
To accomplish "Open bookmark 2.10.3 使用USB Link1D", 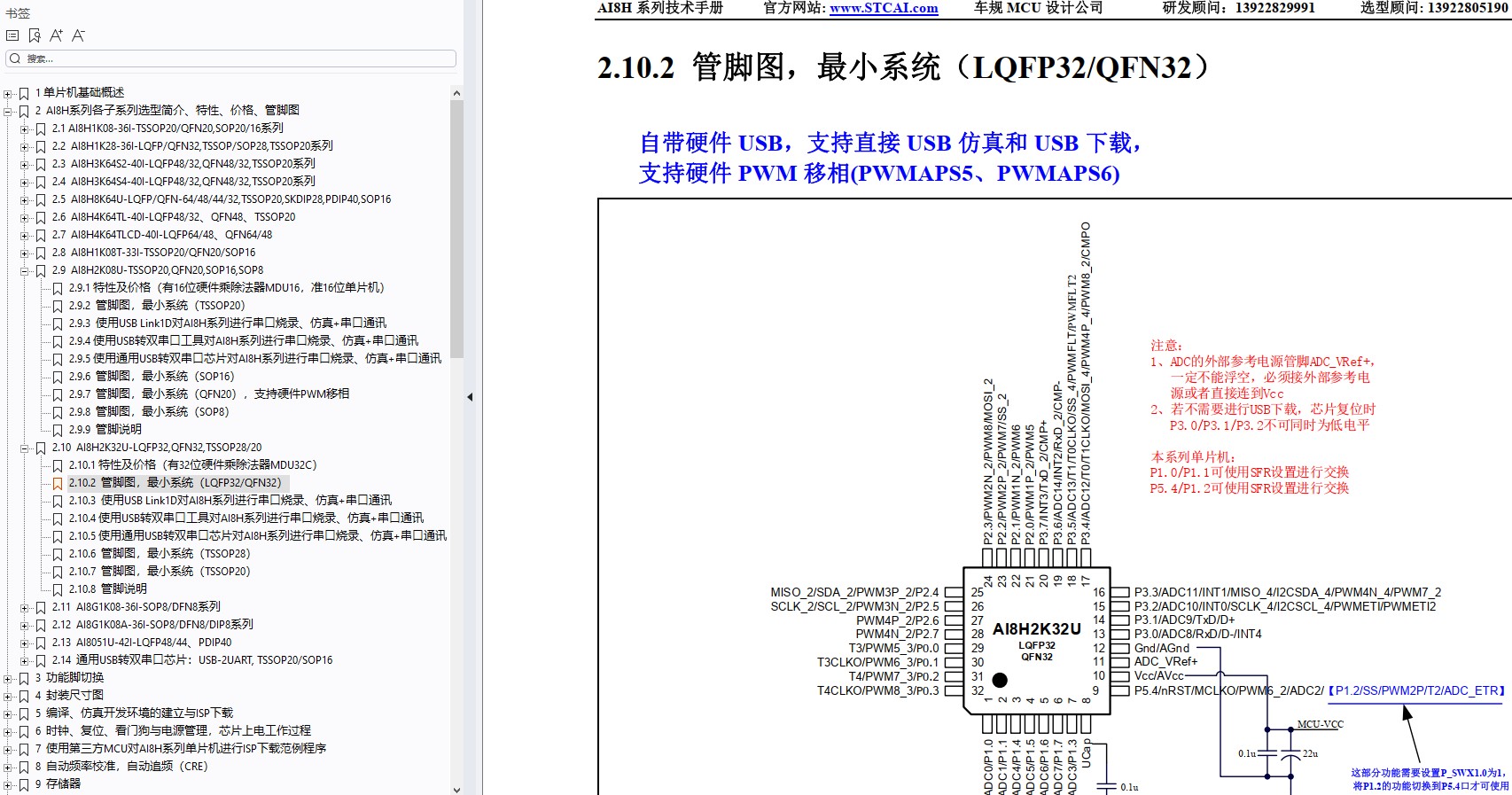I will coord(230,501).
